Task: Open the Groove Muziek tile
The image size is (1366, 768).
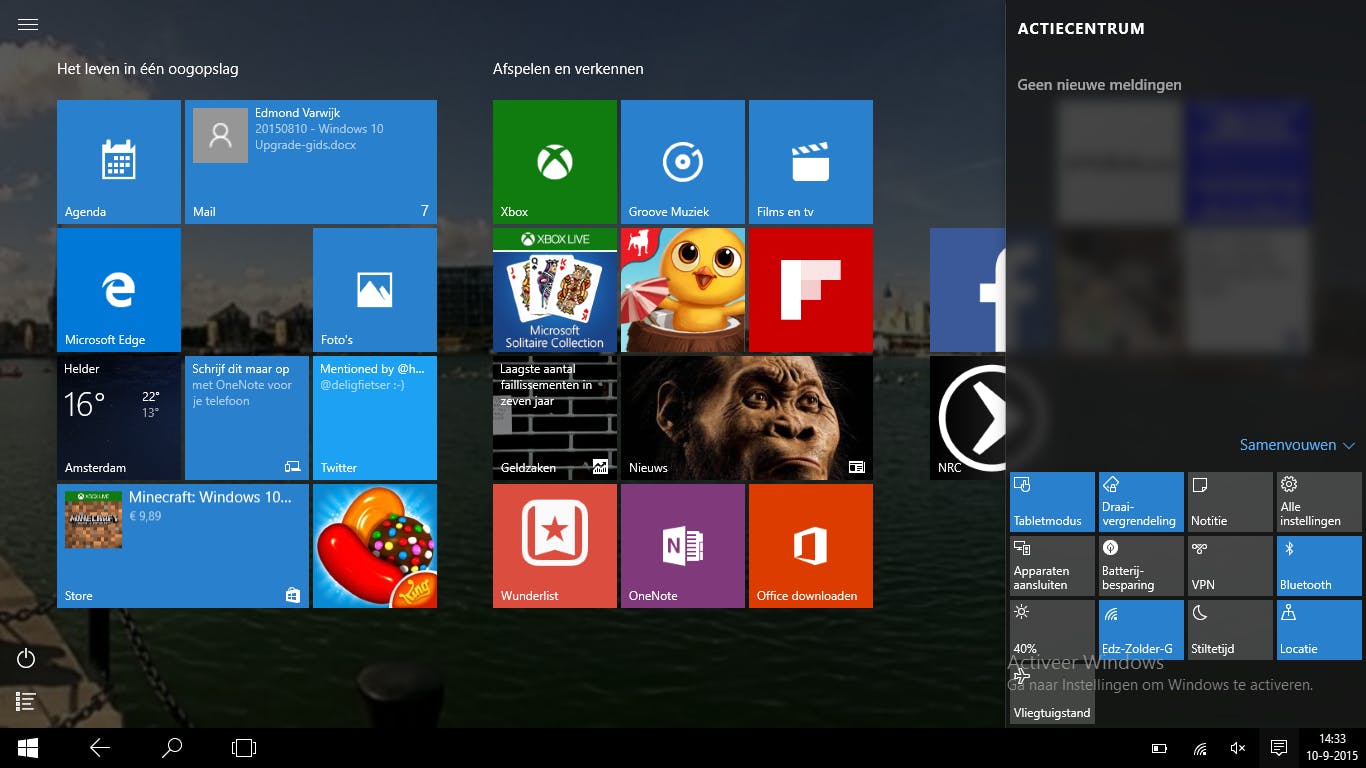Action: pyautogui.click(x=683, y=162)
